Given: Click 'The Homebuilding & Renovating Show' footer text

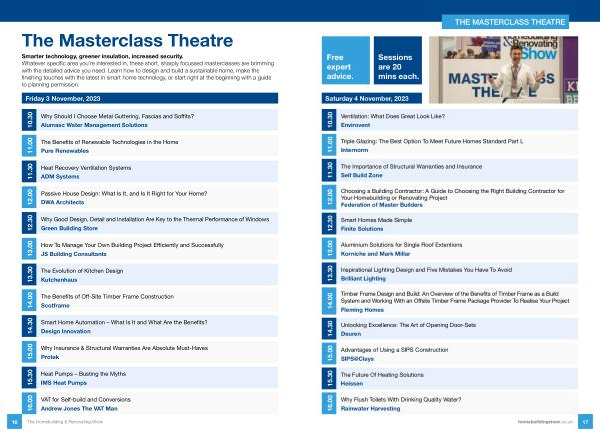Looking at the screenshot, I should click(x=65, y=422).
